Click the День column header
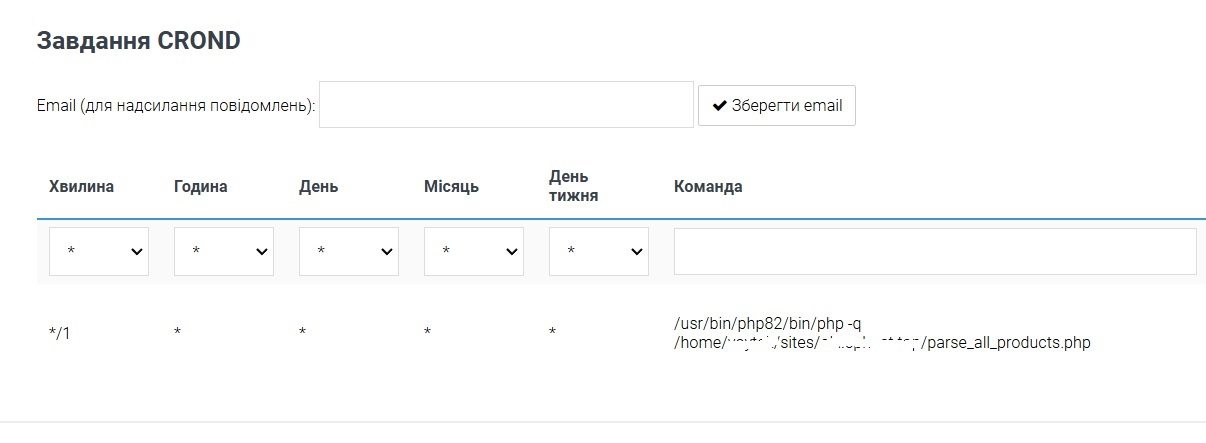 click(x=318, y=187)
